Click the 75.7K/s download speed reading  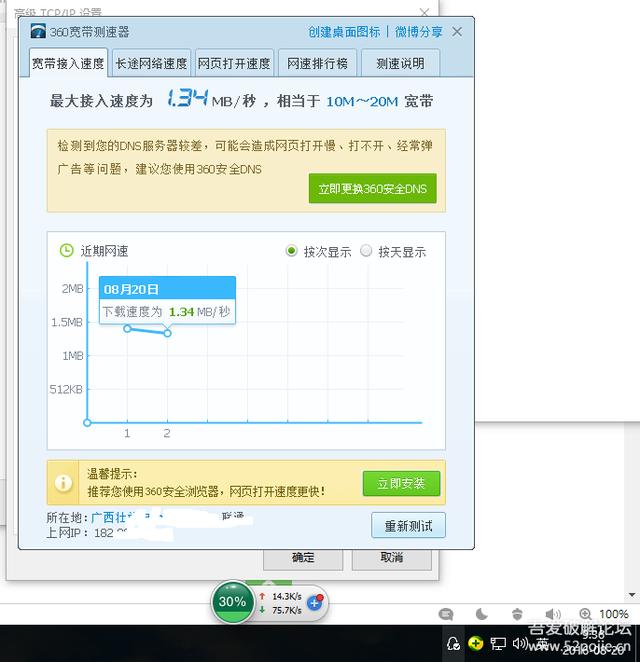point(287,610)
